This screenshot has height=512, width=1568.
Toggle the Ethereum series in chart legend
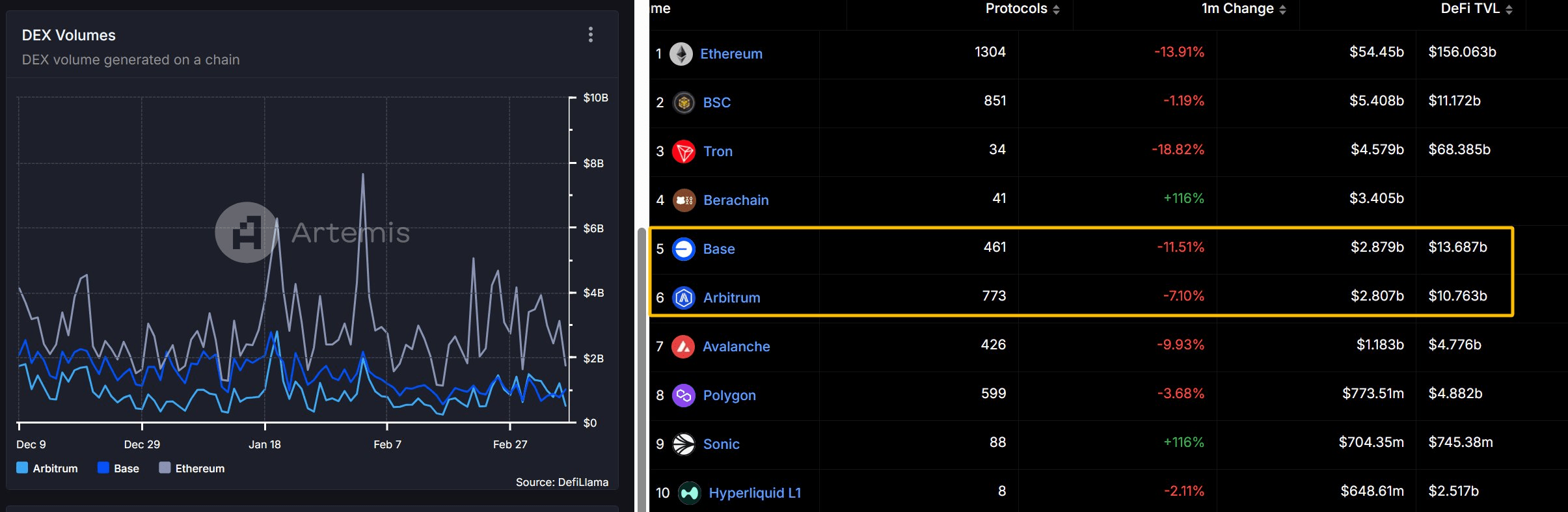pos(192,468)
